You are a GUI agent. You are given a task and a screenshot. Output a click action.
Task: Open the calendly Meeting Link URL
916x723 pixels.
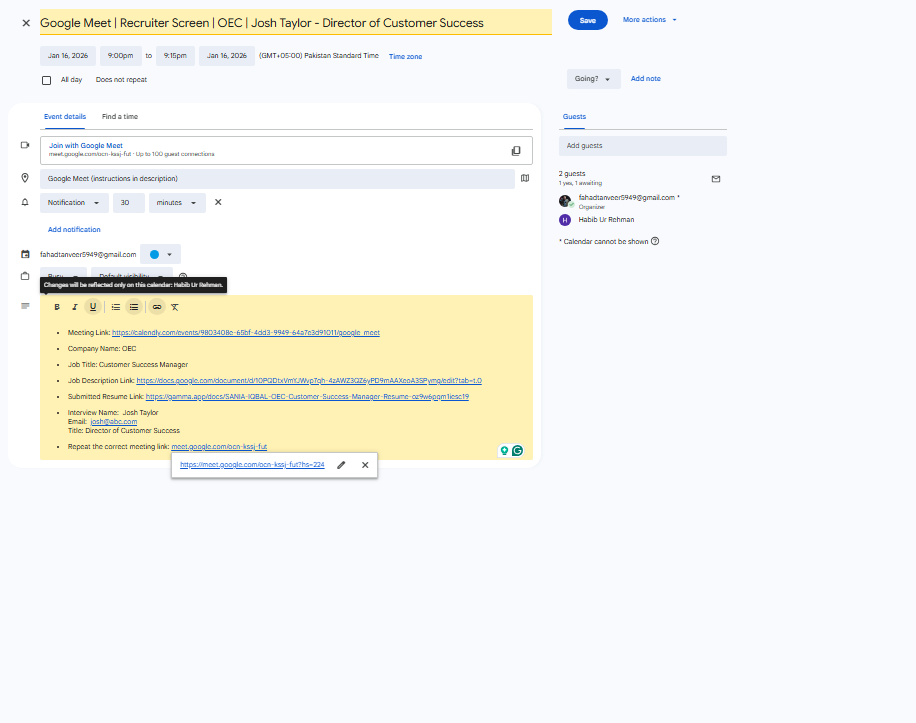coord(246,332)
